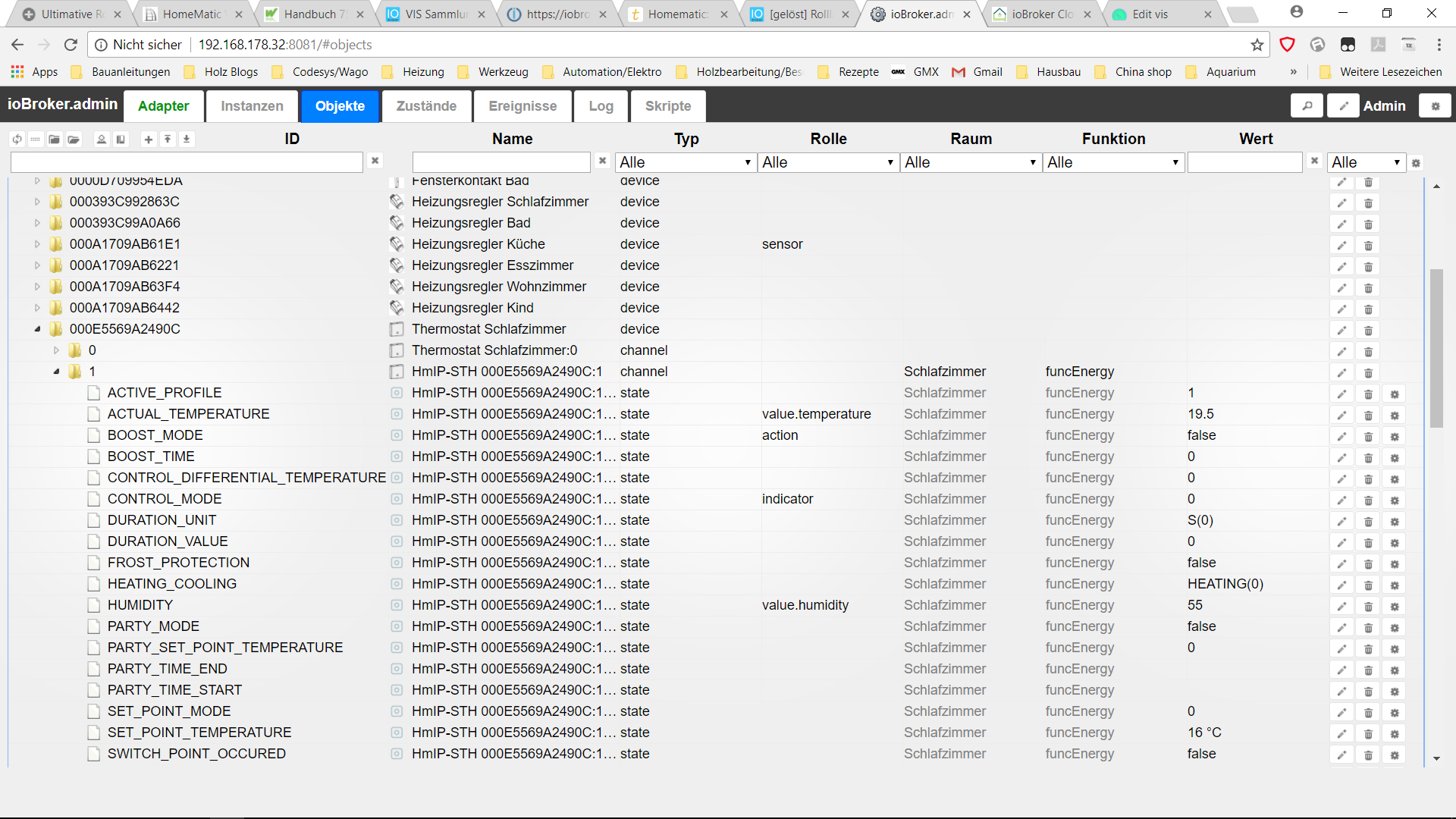Click the upload objects arrow icon
The width and height of the screenshot is (1456, 819).
click(168, 140)
